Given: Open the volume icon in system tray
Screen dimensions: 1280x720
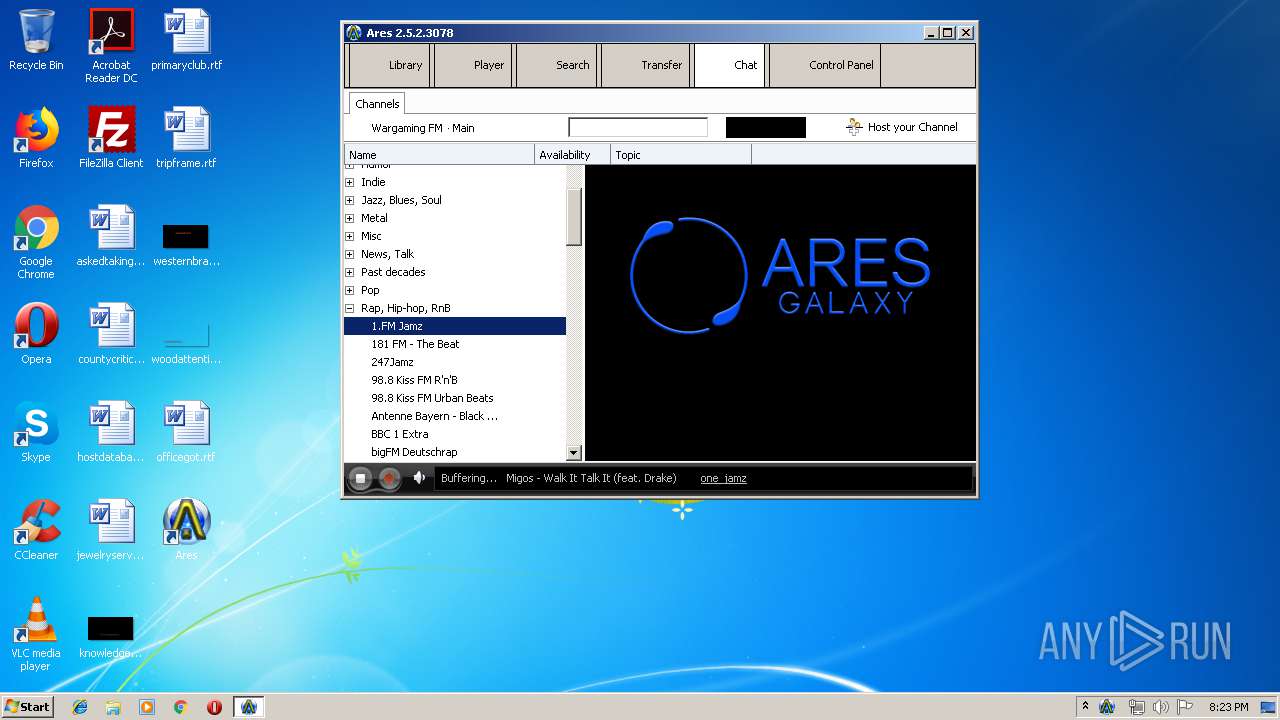Looking at the screenshot, I should (1160, 707).
